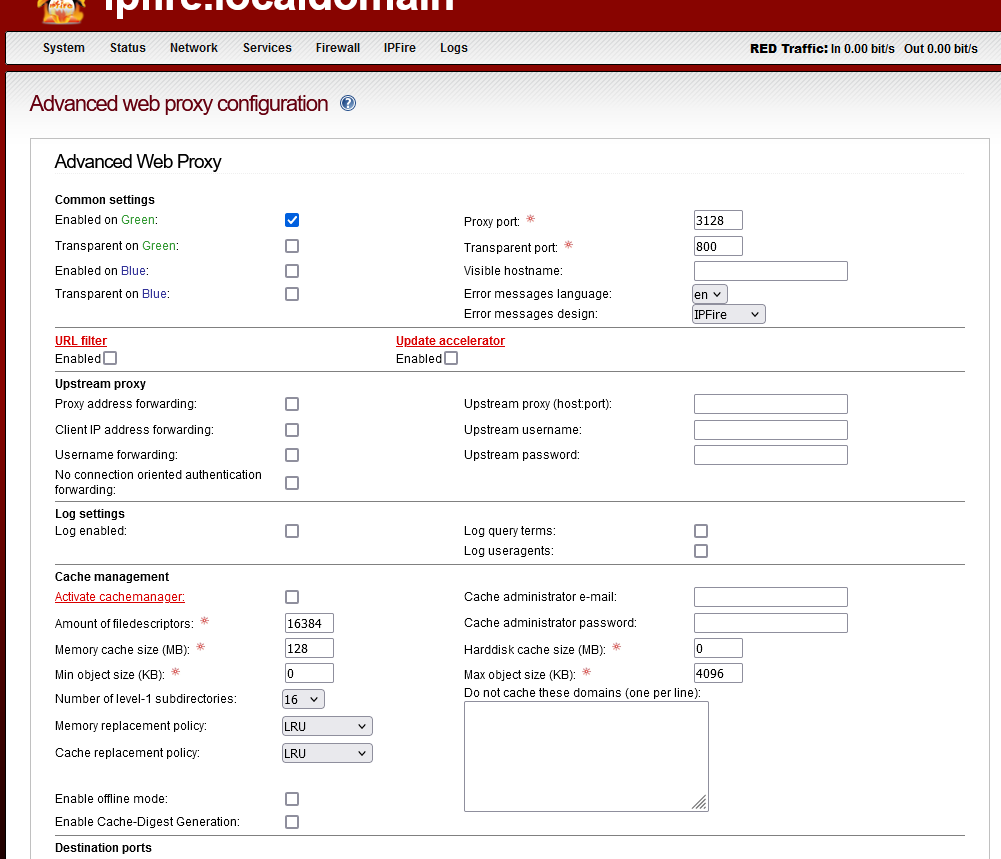Click Memory cache size field
Viewport: 1001px width, 859px height.
click(x=309, y=648)
